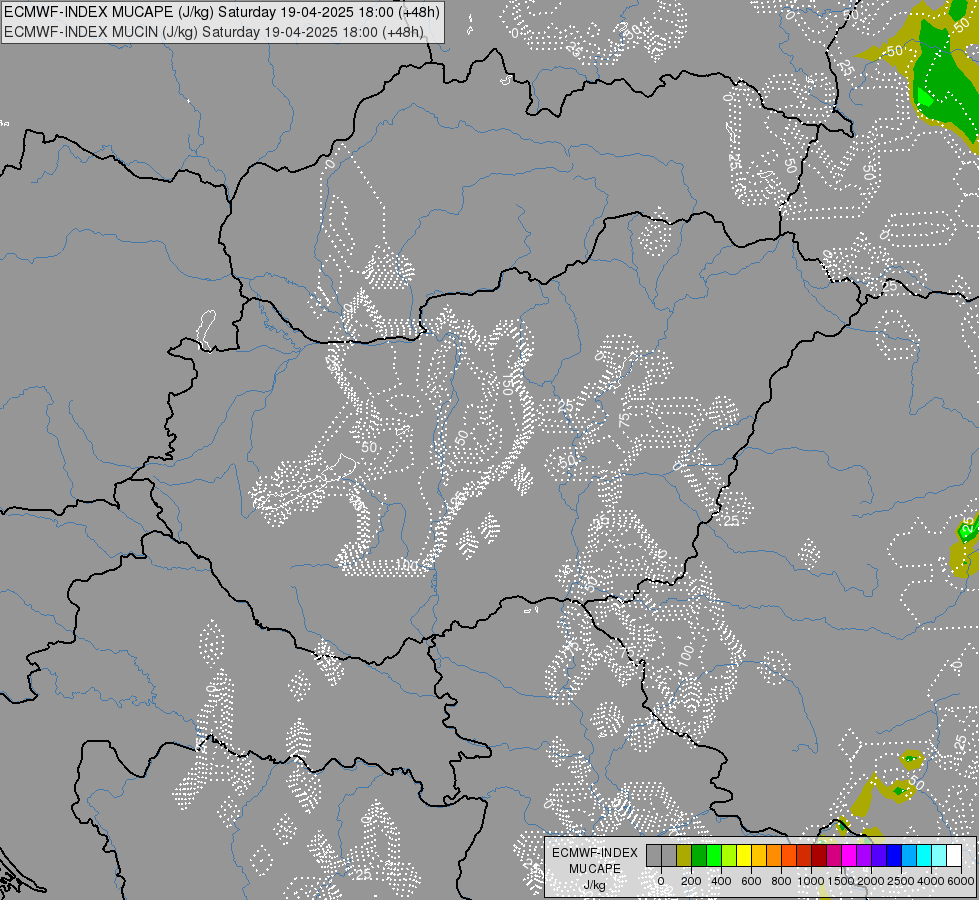Select the lime yellow-green swatch after 400
This screenshot has height=900, width=979.
729,855
